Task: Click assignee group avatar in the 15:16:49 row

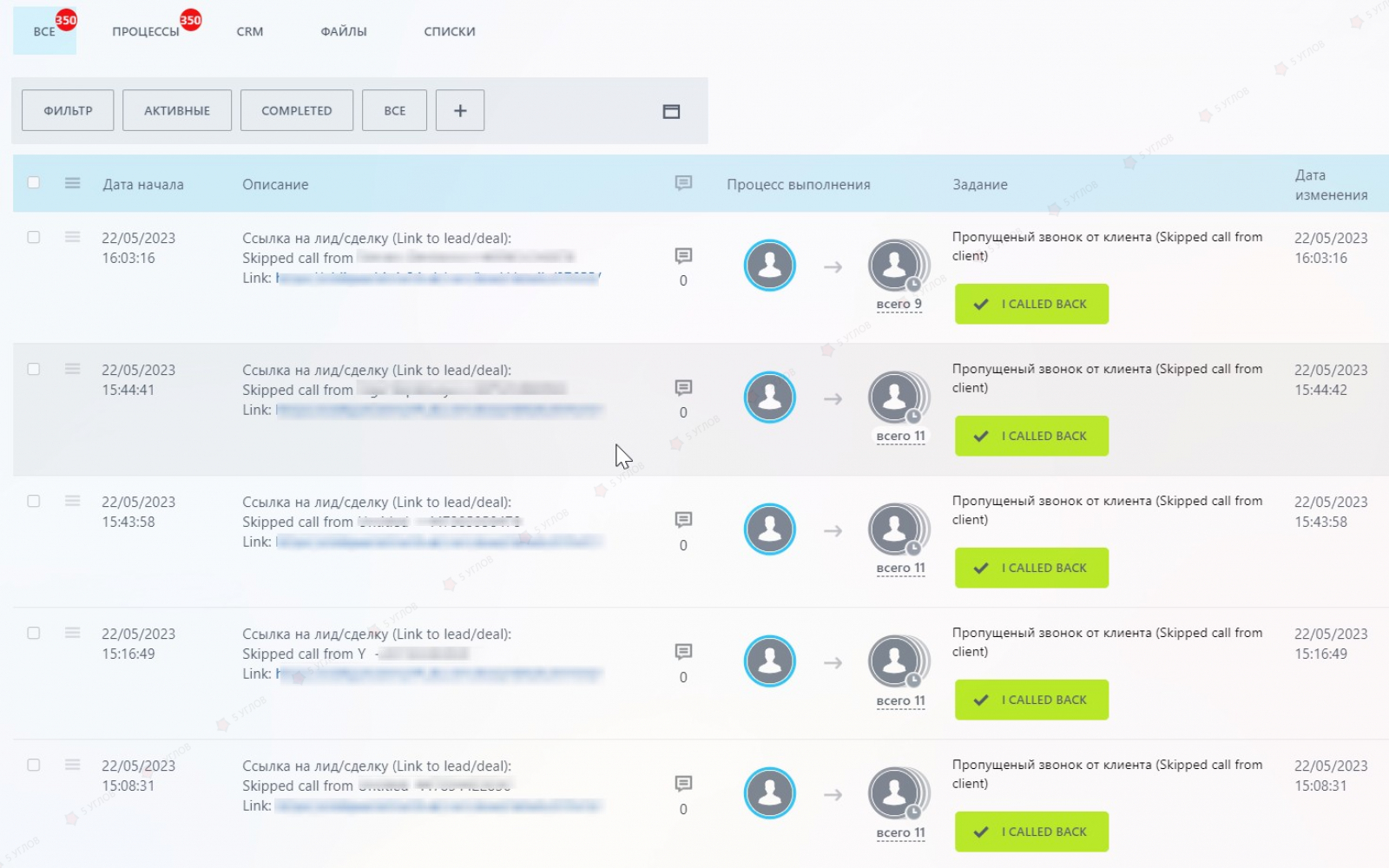Action: [x=897, y=661]
